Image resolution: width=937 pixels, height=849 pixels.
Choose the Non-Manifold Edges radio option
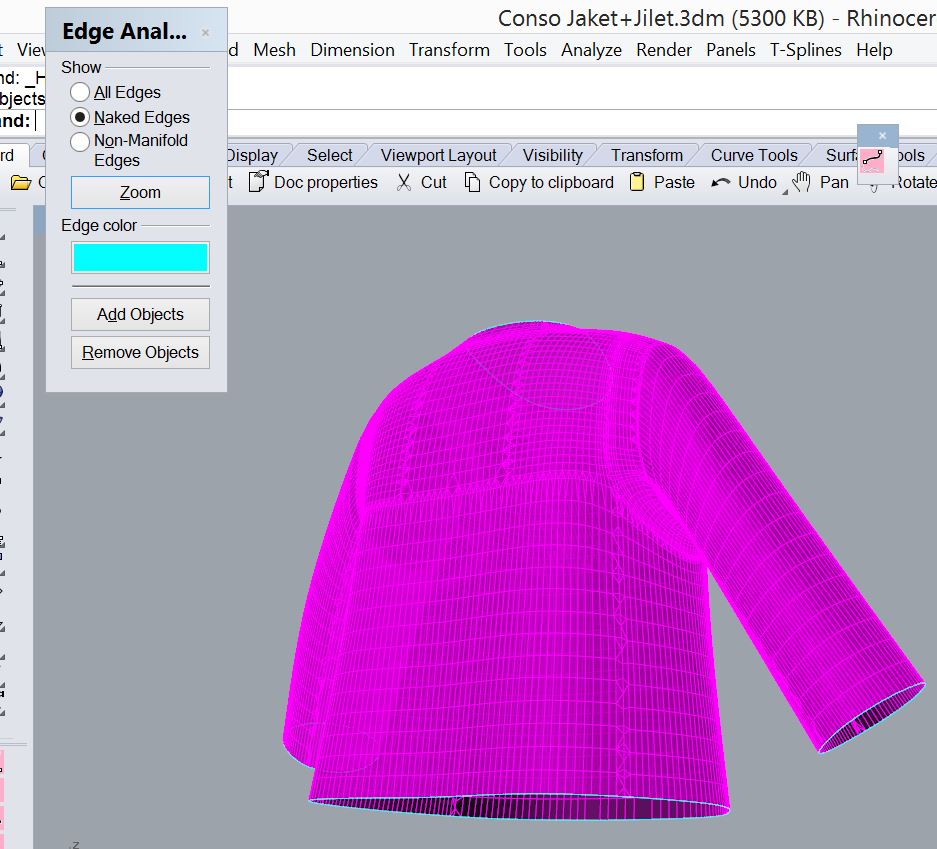80,142
